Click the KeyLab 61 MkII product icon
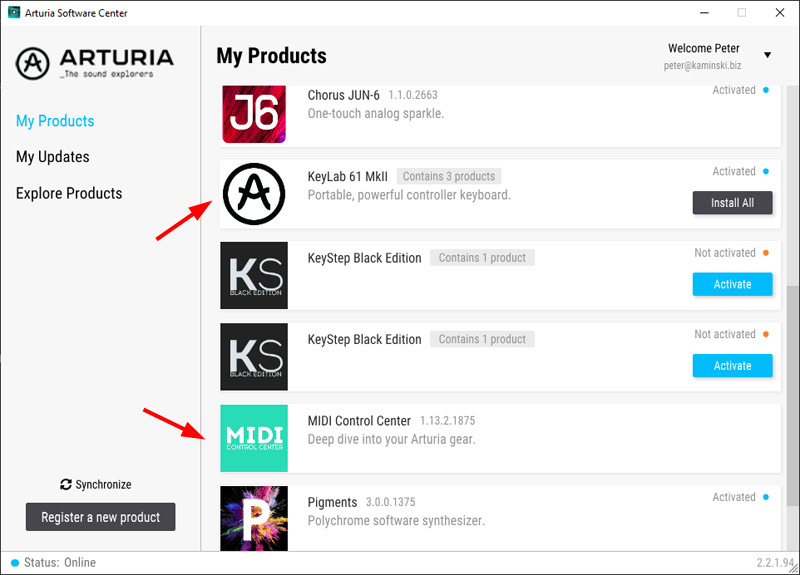This screenshot has width=800, height=575. 254,194
